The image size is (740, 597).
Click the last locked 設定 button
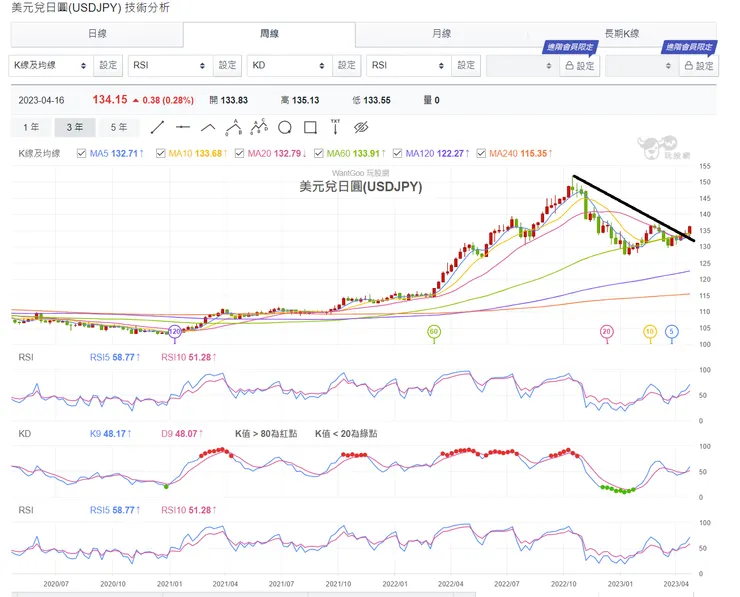point(699,66)
